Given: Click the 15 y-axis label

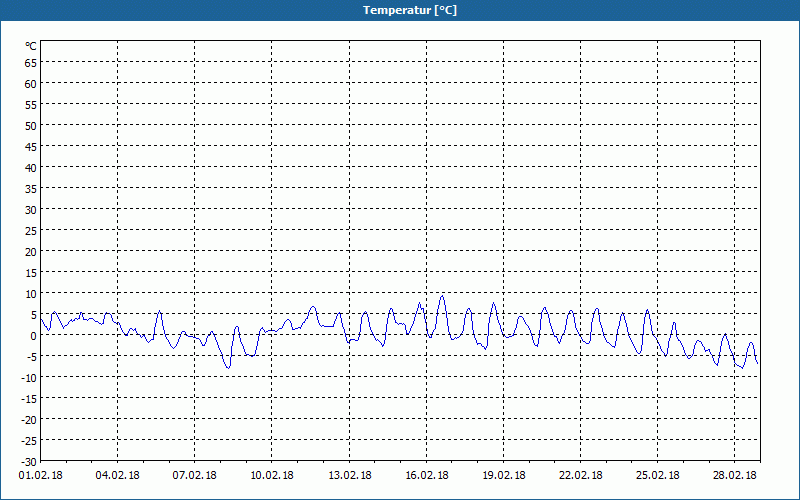Looking at the screenshot, I should 31,272.
